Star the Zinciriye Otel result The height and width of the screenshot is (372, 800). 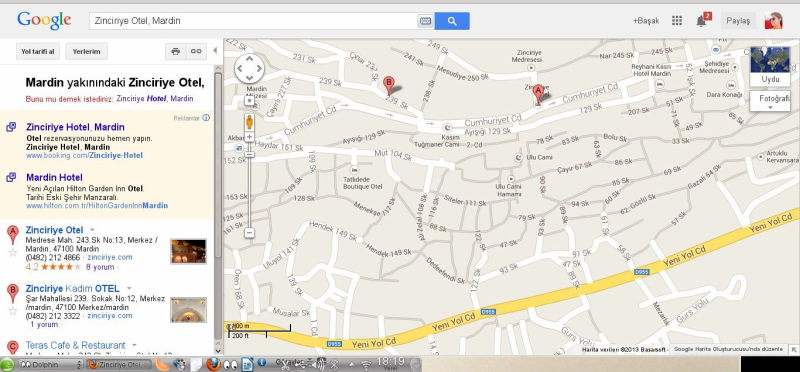13,252
